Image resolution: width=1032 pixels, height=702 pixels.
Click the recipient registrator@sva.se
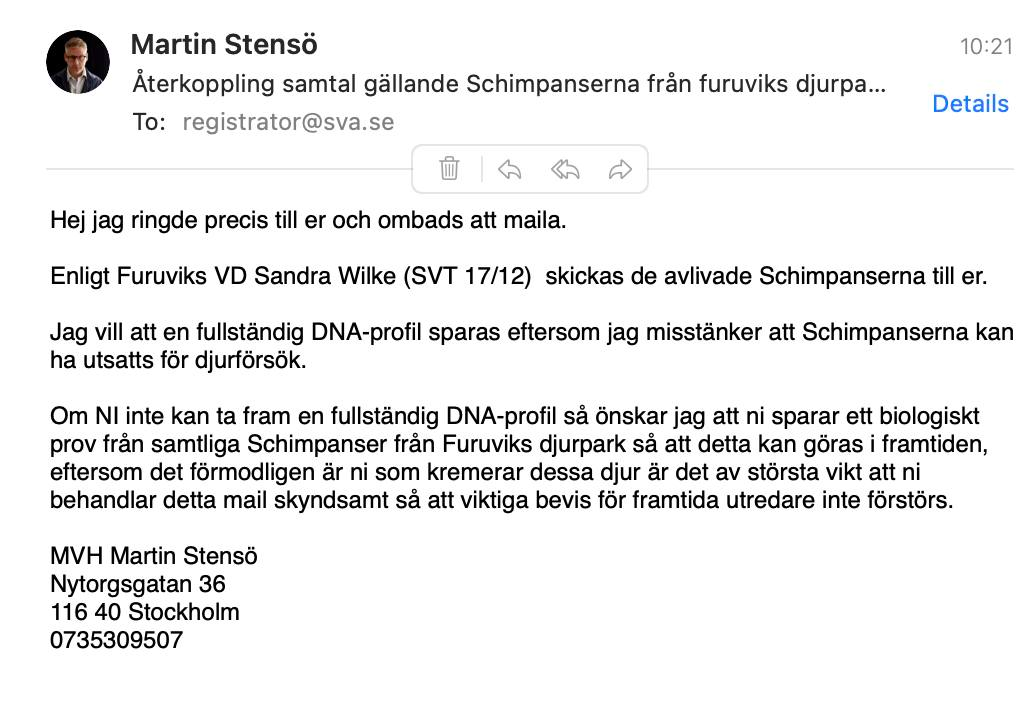coord(288,123)
